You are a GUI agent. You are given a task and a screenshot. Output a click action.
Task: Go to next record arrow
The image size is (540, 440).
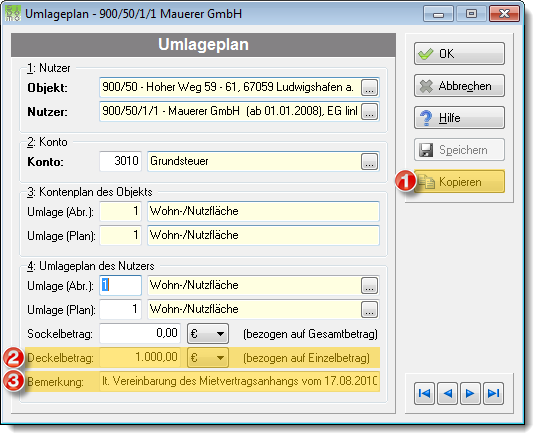[470, 393]
